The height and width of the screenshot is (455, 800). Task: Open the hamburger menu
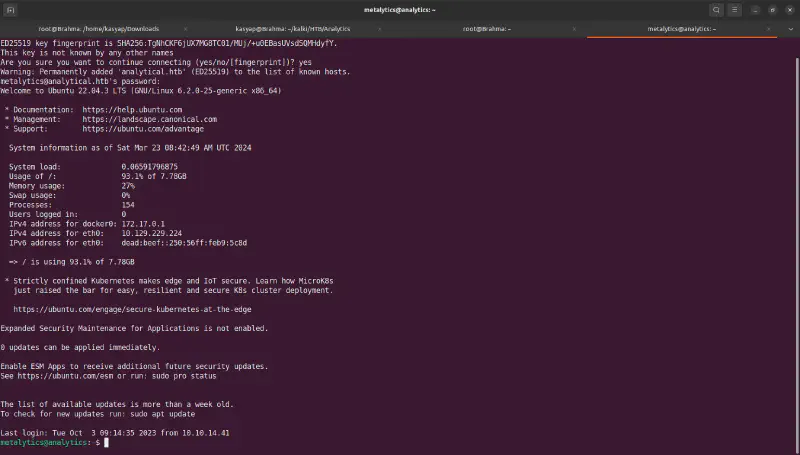click(x=735, y=9)
